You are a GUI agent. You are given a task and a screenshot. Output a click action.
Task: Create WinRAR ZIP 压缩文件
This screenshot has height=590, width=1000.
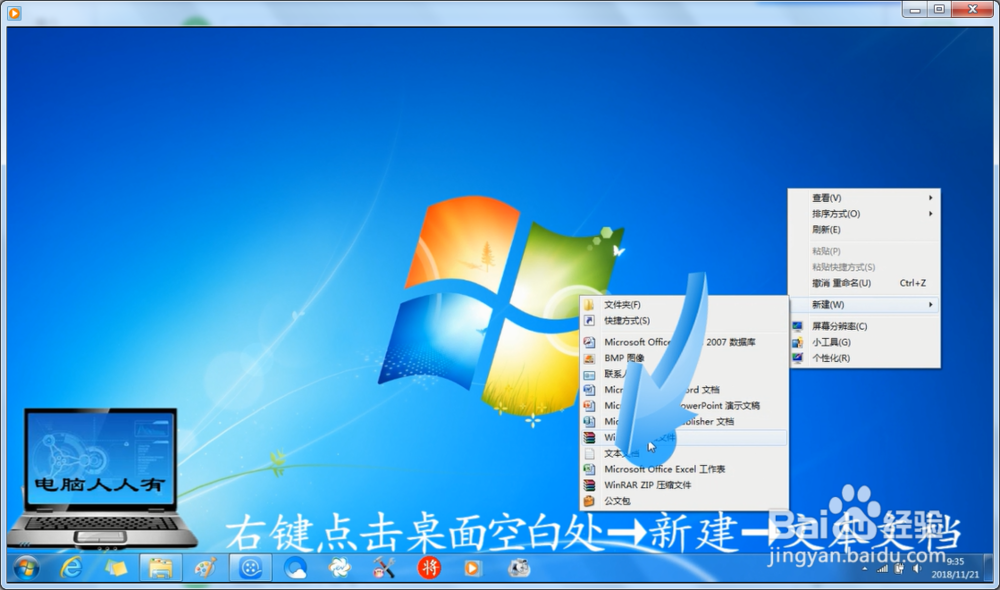(684, 485)
